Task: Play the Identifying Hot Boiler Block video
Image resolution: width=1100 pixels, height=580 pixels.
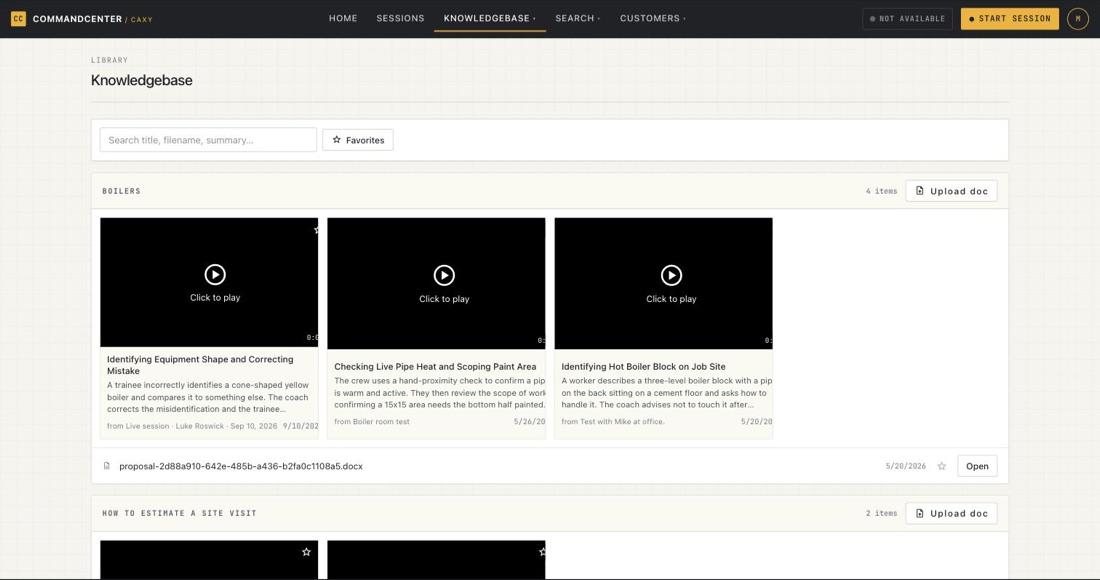Action: pos(671,275)
